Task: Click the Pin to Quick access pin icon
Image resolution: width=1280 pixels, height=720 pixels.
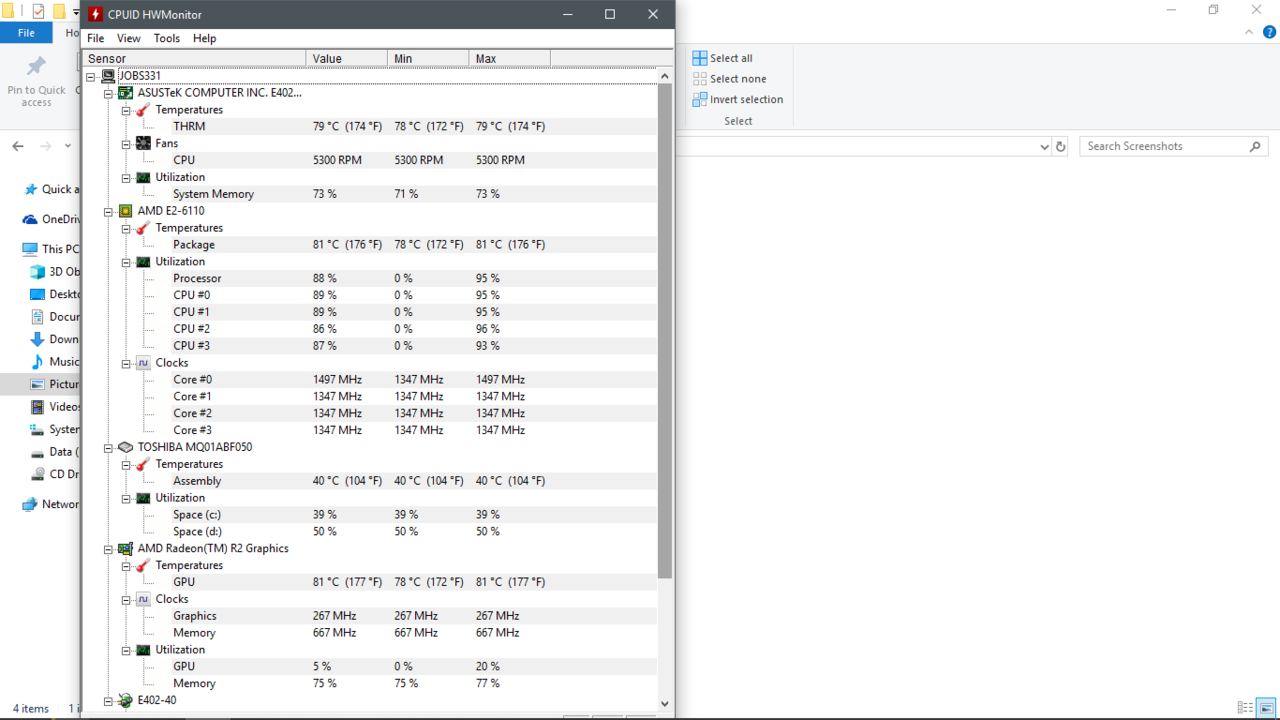Action: 36,66
